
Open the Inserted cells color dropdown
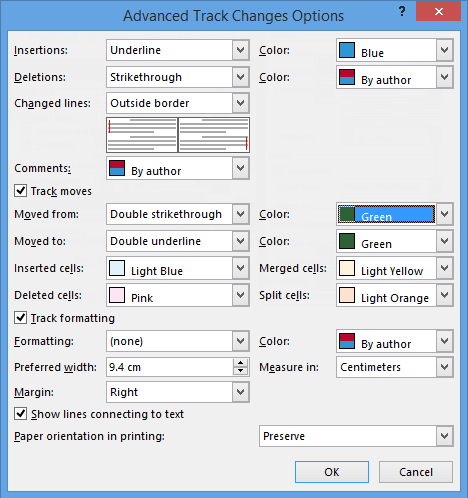click(x=178, y=268)
